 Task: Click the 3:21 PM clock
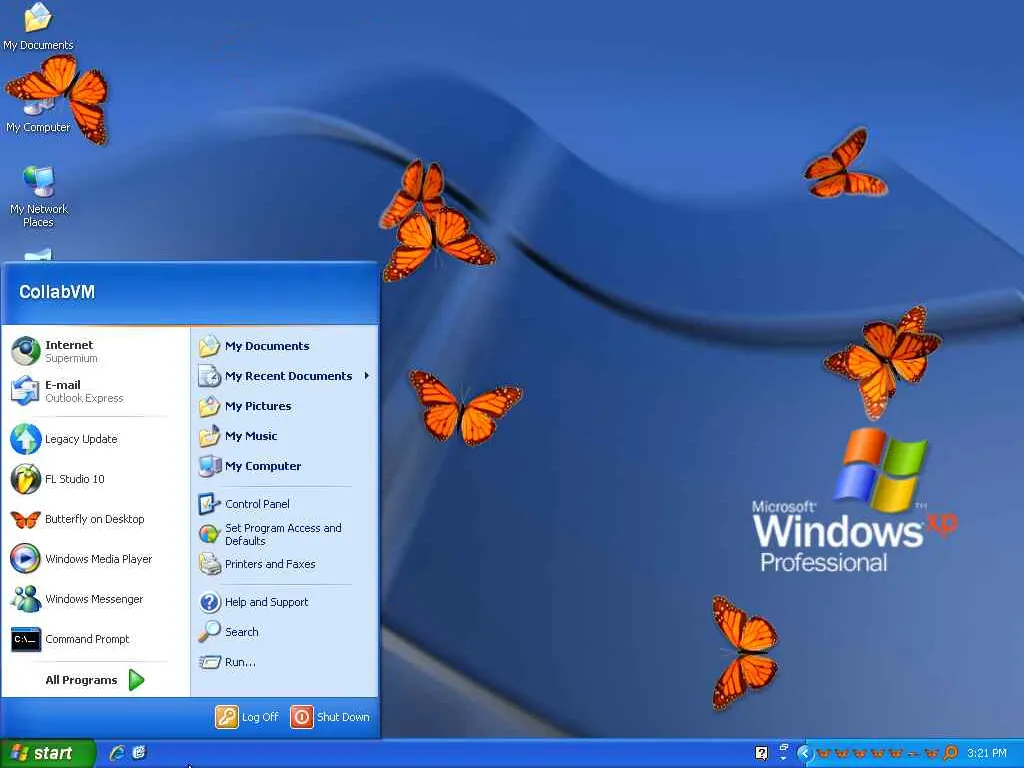click(987, 753)
